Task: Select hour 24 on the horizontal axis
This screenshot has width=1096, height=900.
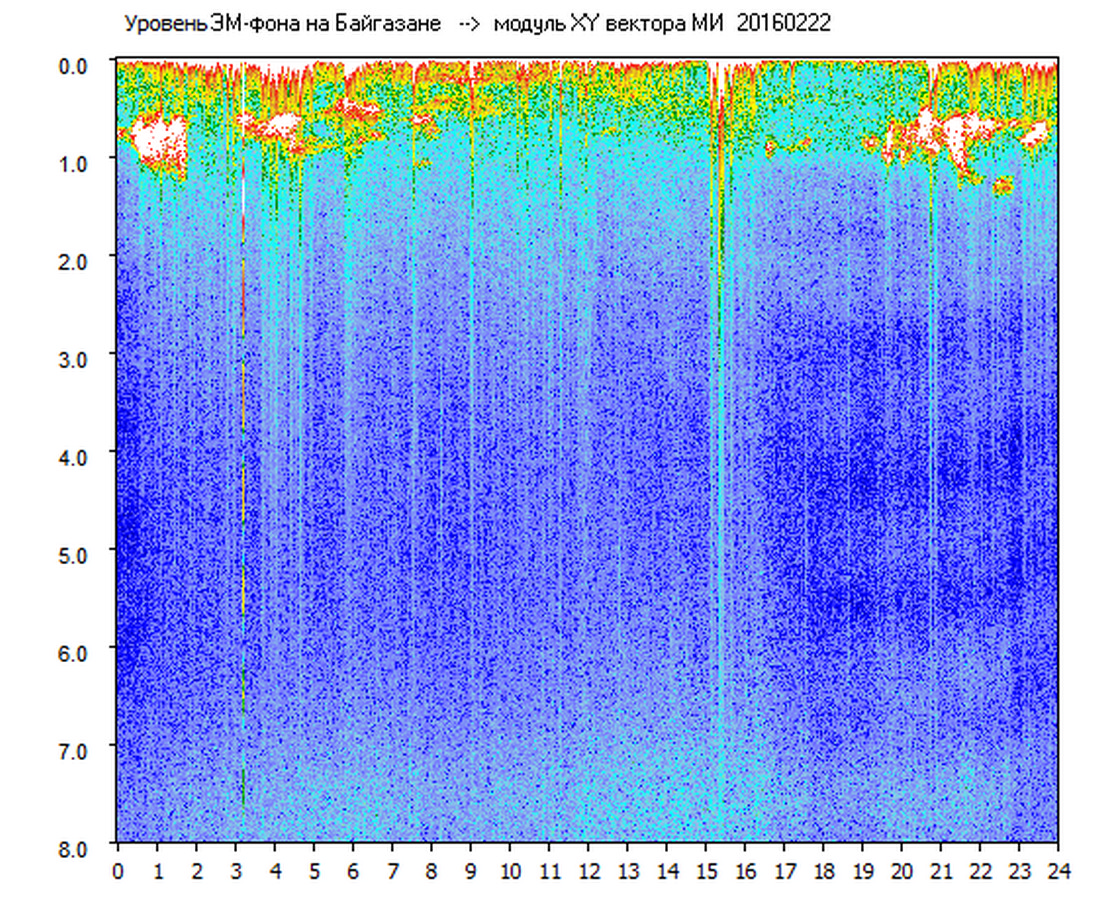Action: tap(1058, 872)
